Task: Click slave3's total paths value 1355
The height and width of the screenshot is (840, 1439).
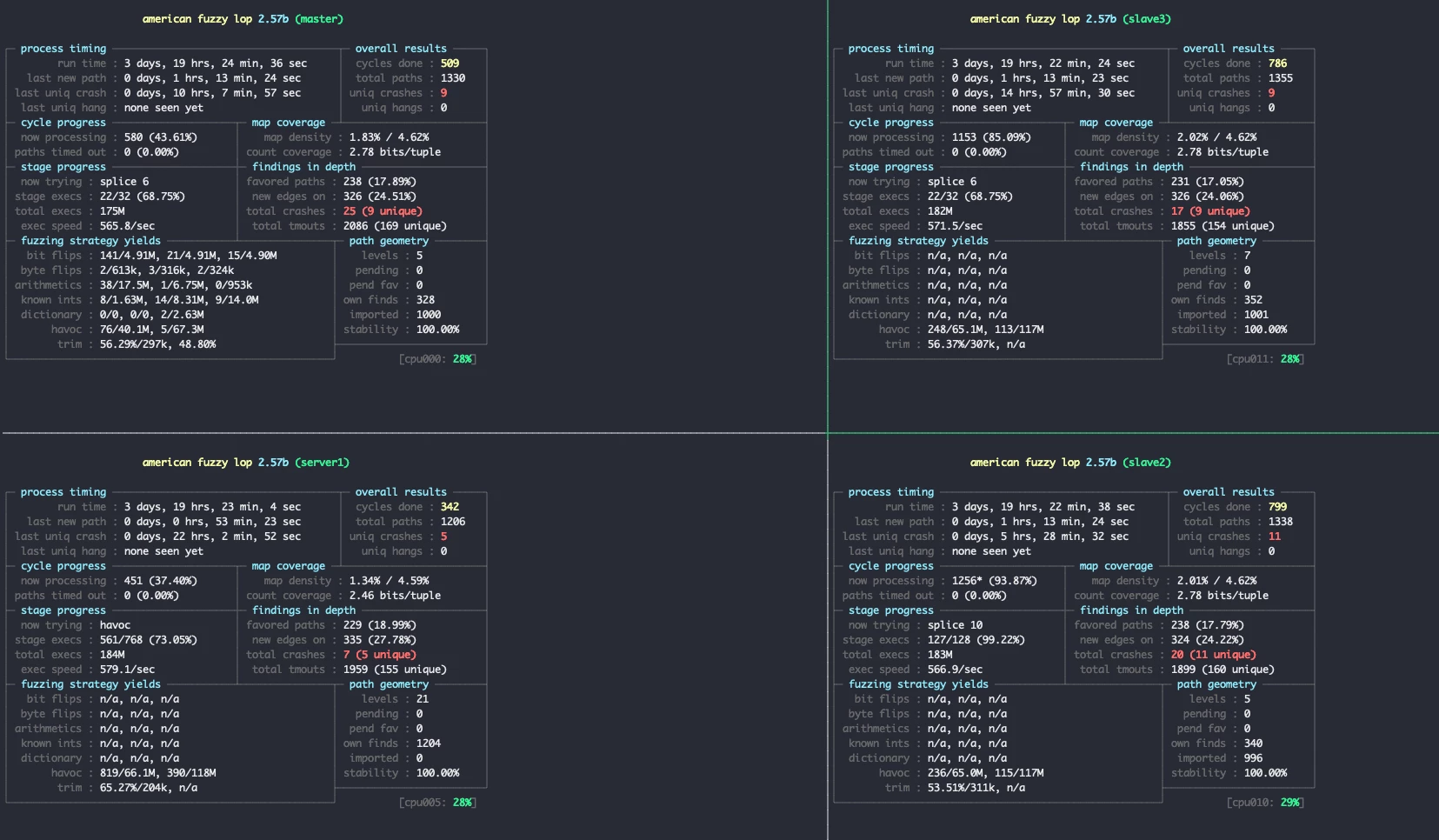Action: pos(1280,78)
